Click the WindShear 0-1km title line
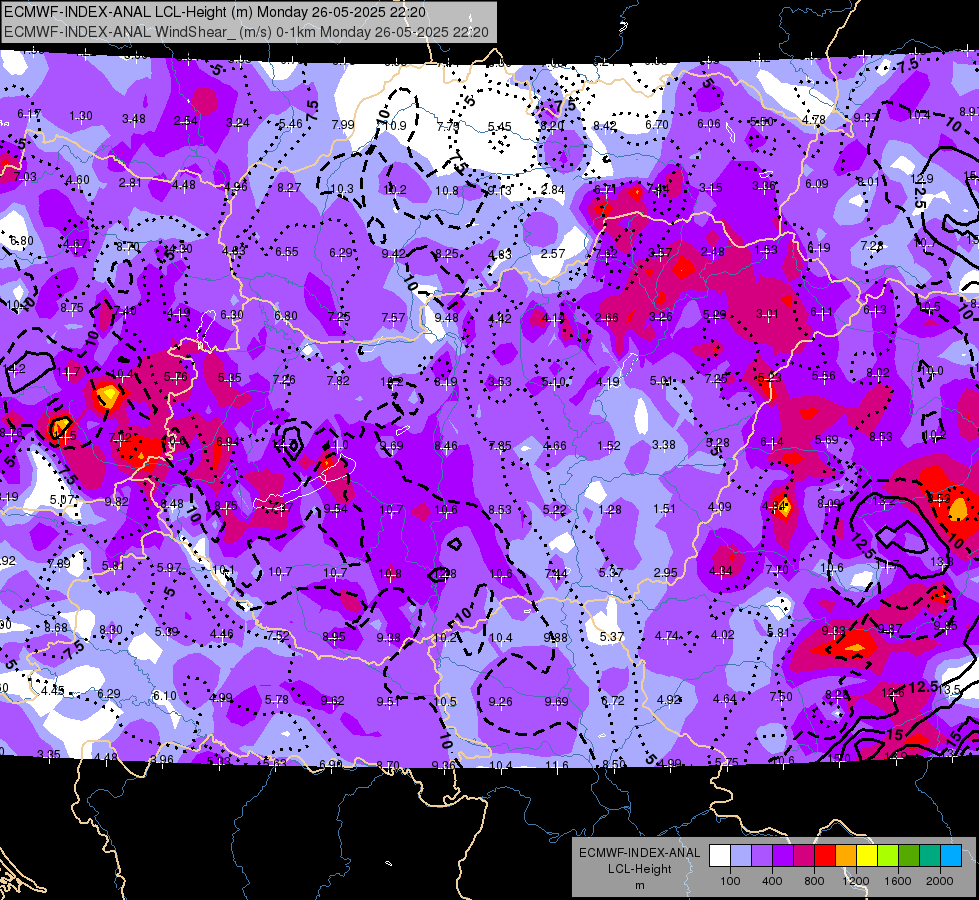 [246, 32]
